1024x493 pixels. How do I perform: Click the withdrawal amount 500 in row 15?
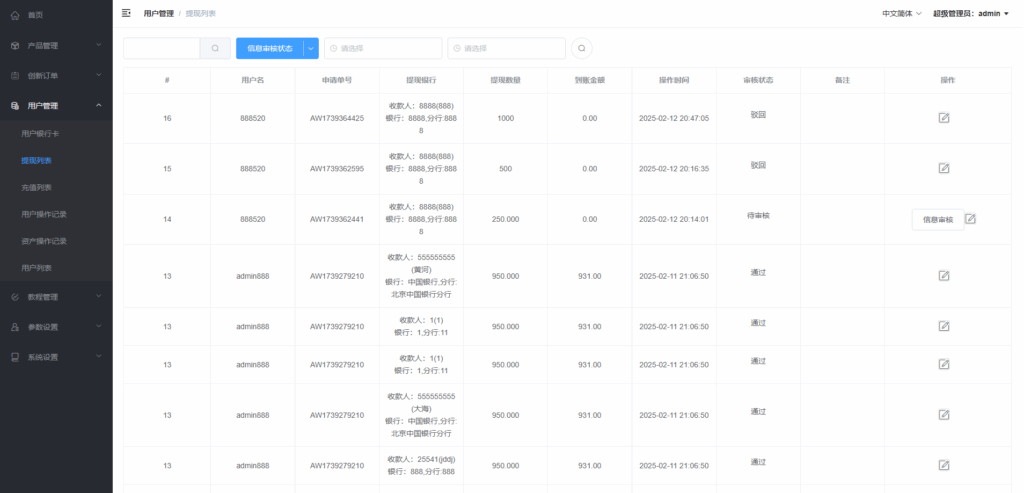pyautogui.click(x=505, y=168)
